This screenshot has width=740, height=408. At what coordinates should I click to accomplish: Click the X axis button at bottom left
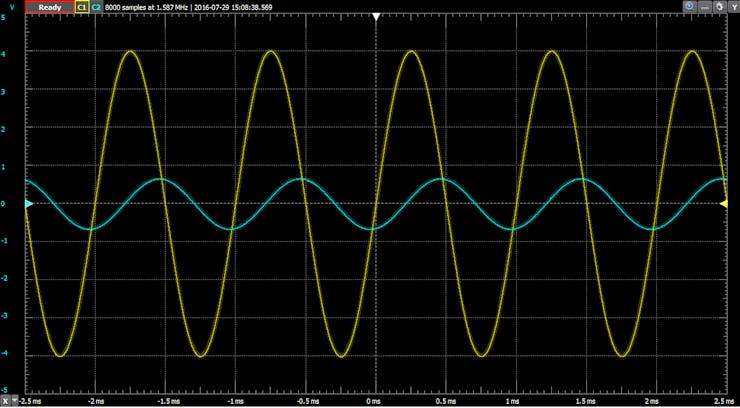pyautogui.click(x=6, y=400)
